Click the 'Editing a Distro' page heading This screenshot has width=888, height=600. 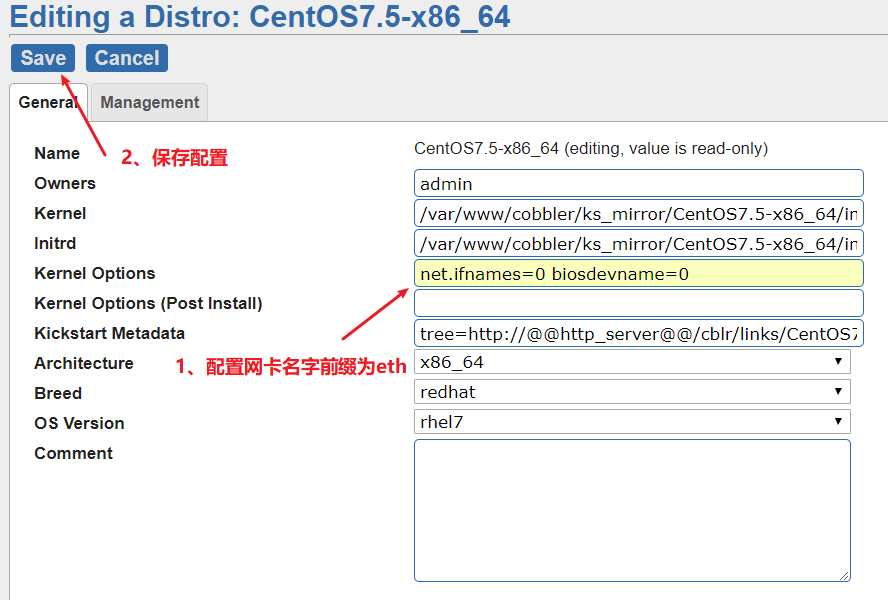click(x=260, y=16)
